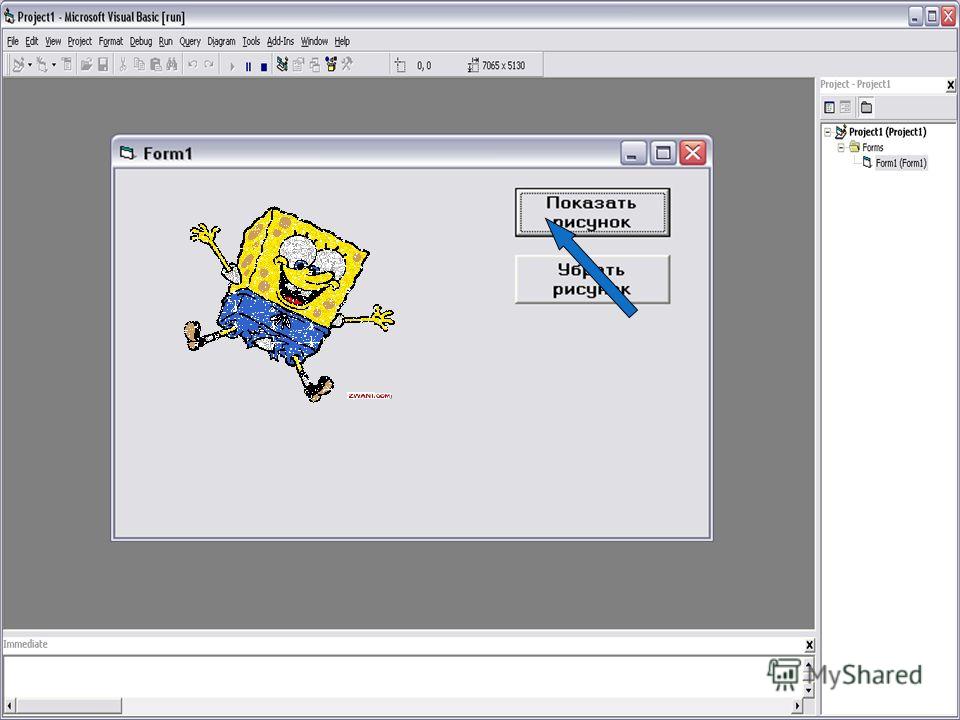
Task: Maximize the Form1 window
Action: pyautogui.click(x=663, y=152)
